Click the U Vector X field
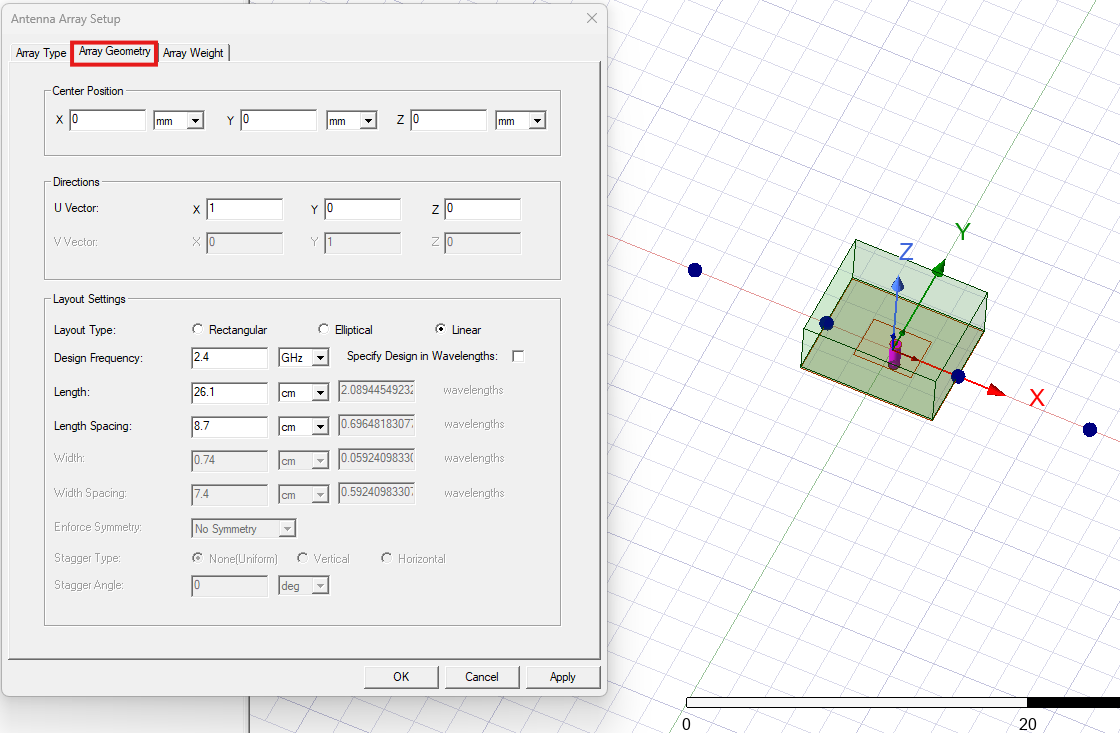The width and height of the screenshot is (1120, 733). [x=244, y=208]
